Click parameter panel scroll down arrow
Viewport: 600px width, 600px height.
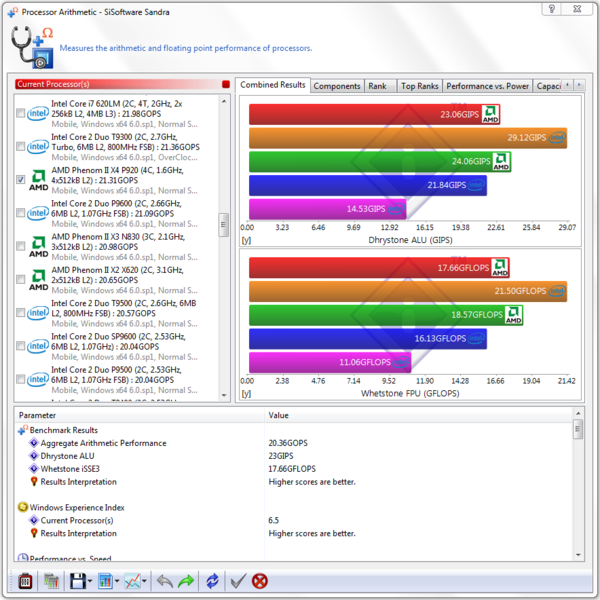(578, 555)
